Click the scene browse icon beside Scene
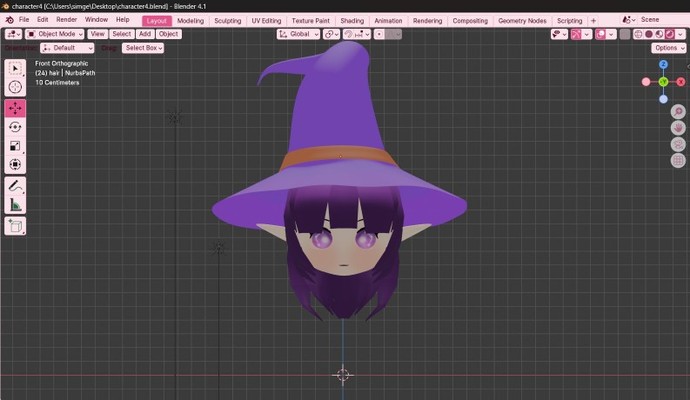The width and height of the screenshot is (690, 400). click(x=629, y=20)
